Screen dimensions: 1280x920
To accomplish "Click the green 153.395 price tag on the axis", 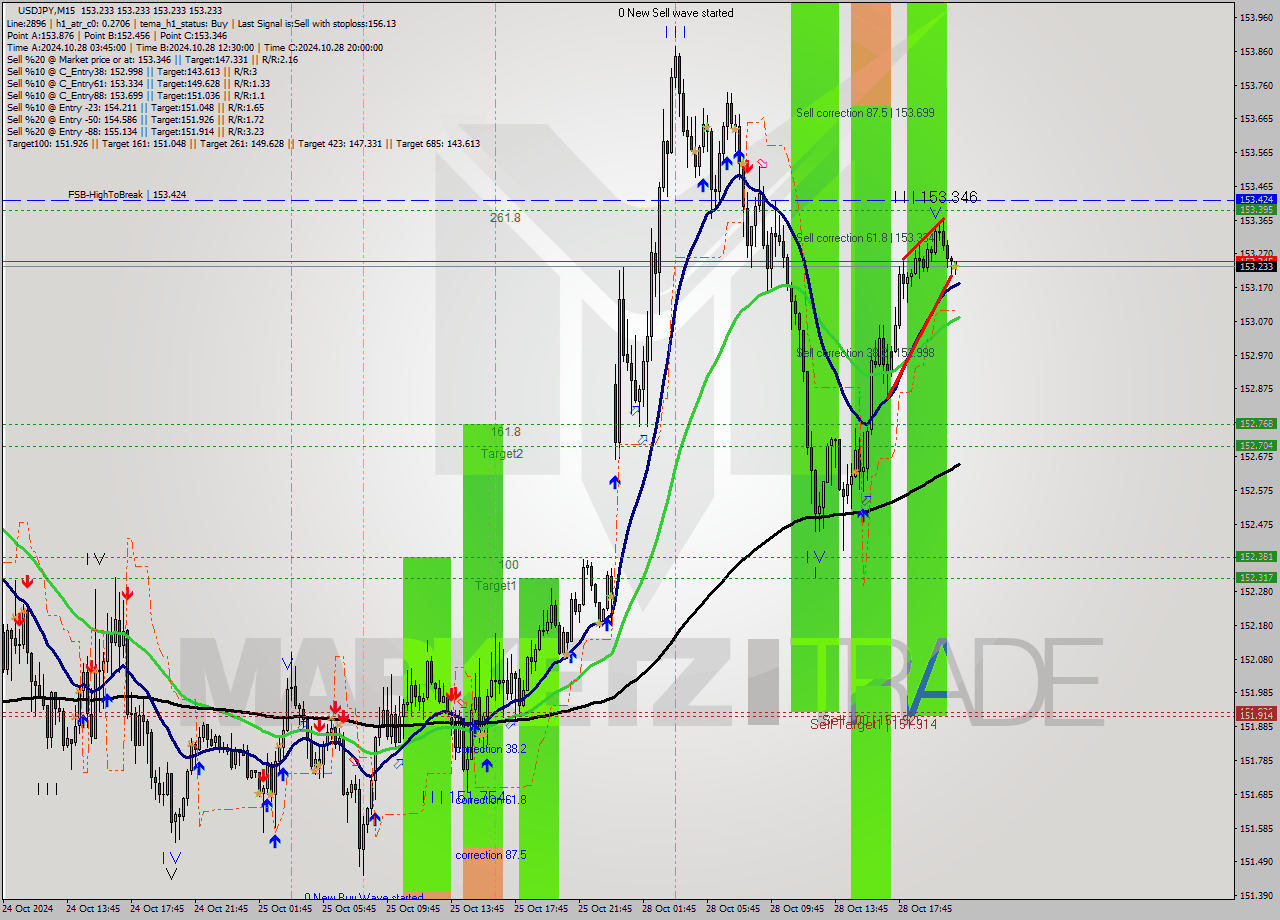I will 1256,209.
